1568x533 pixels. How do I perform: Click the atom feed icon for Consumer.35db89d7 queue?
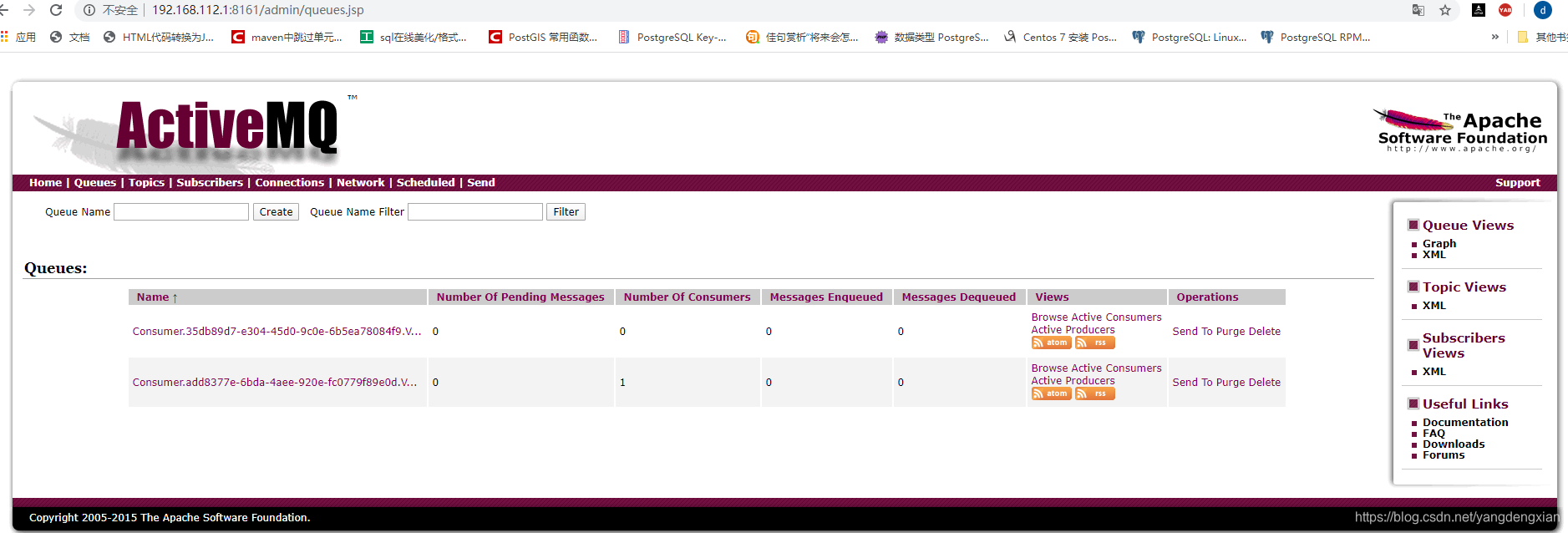[1051, 343]
